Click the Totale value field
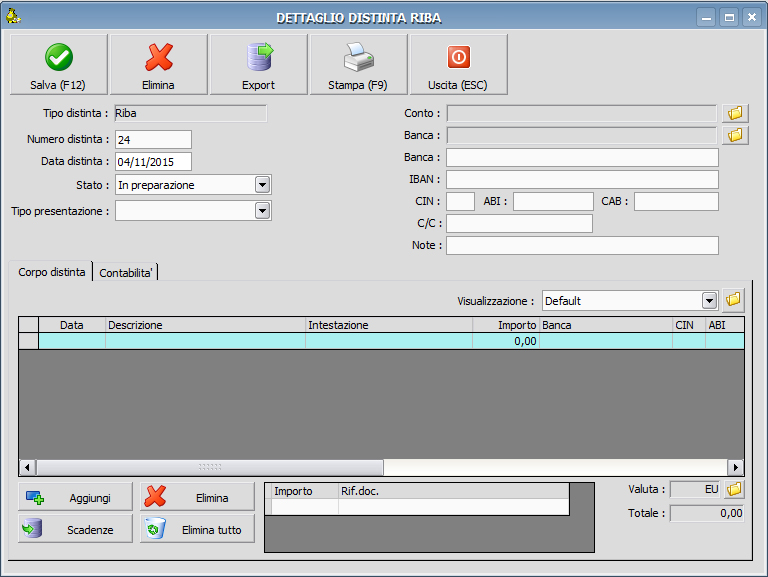Image resolution: width=768 pixels, height=577 pixels. (x=707, y=513)
